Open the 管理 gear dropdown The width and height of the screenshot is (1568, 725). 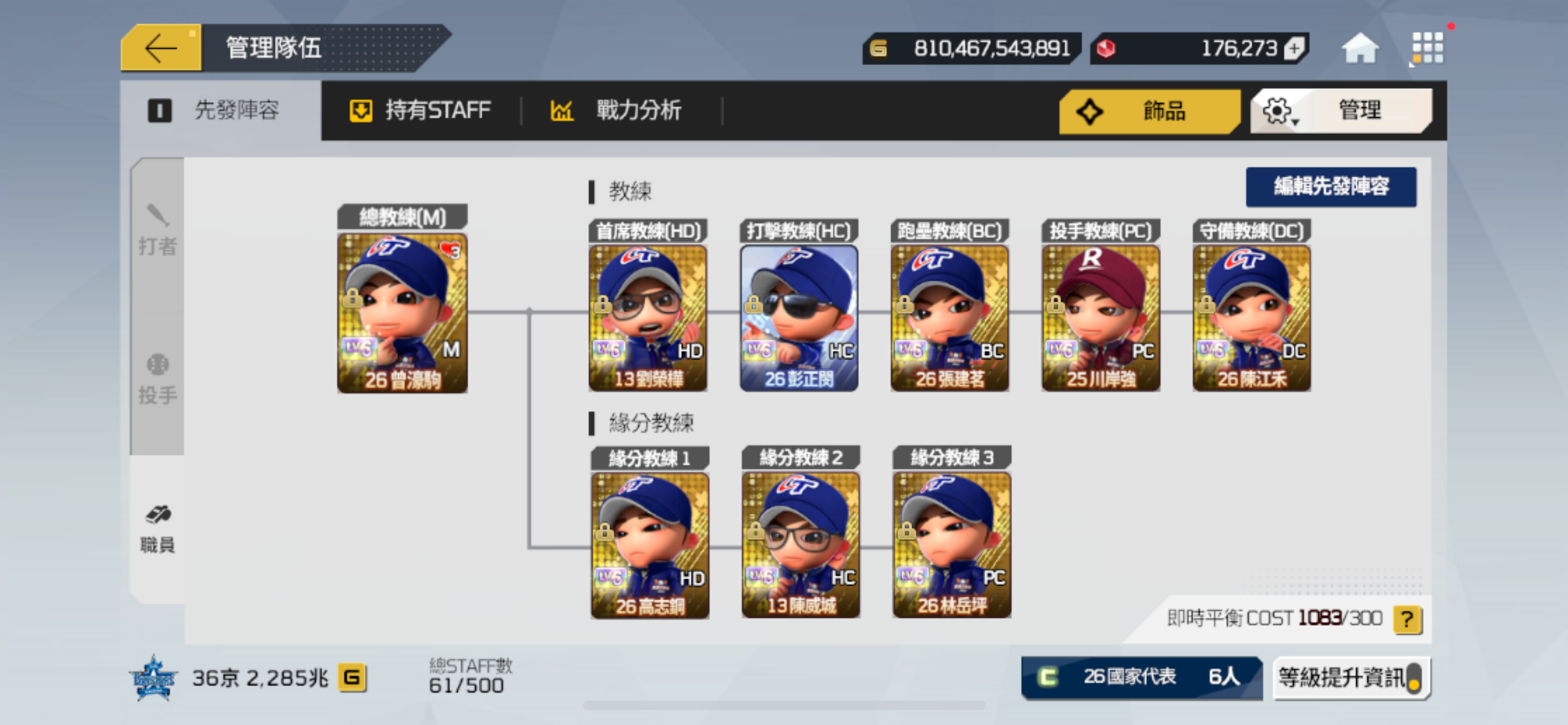coord(1341,111)
